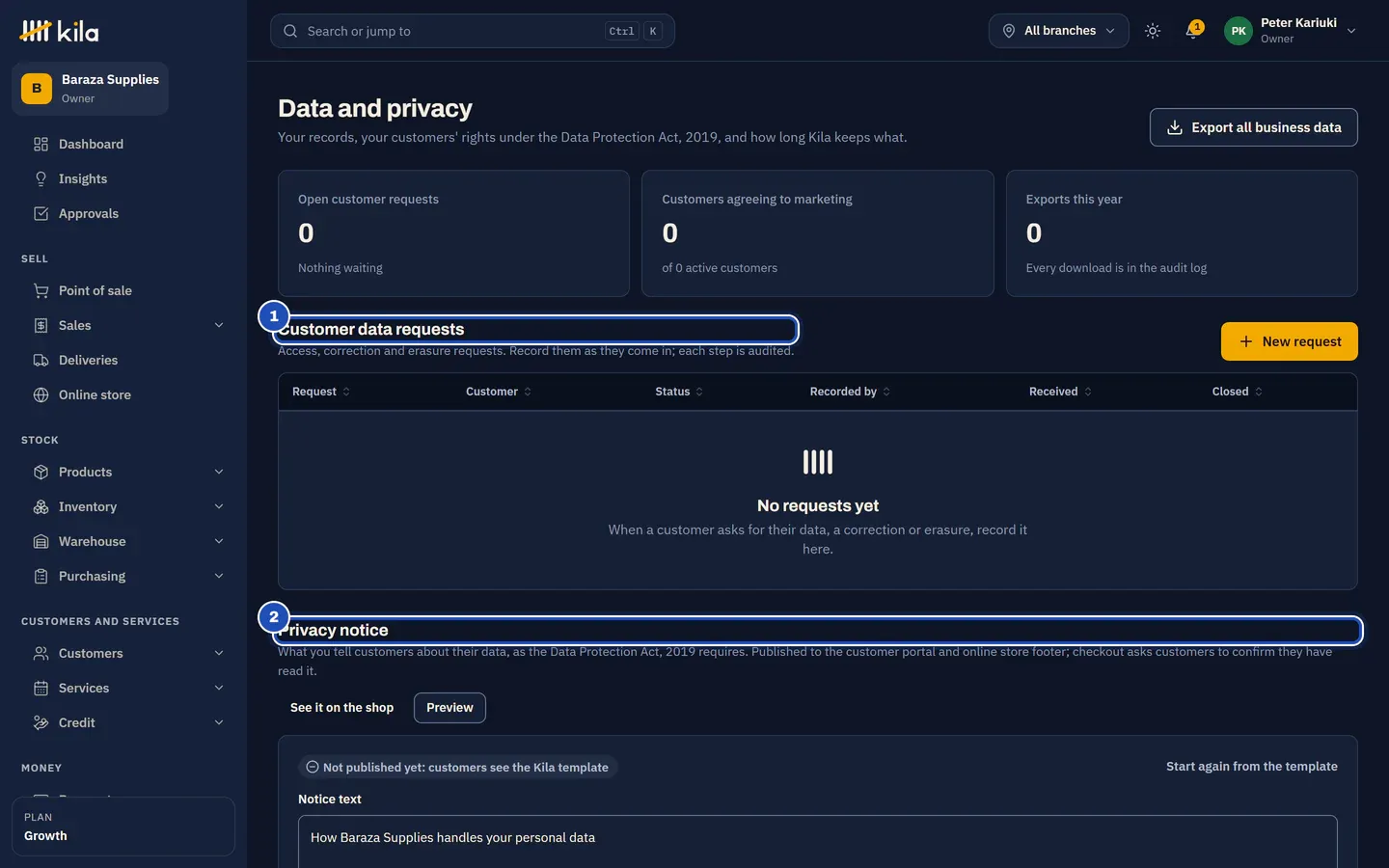This screenshot has height=868, width=1389.
Task: Click Export all business data button
Action: click(x=1253, y=127)
